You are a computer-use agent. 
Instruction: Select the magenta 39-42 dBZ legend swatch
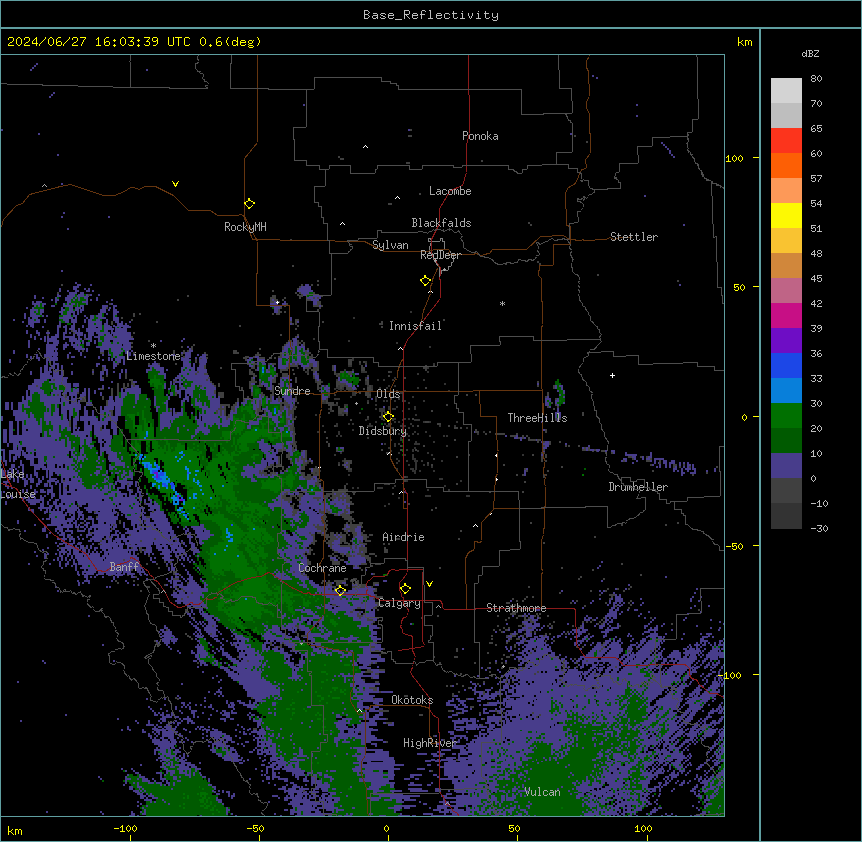(786, 315)
